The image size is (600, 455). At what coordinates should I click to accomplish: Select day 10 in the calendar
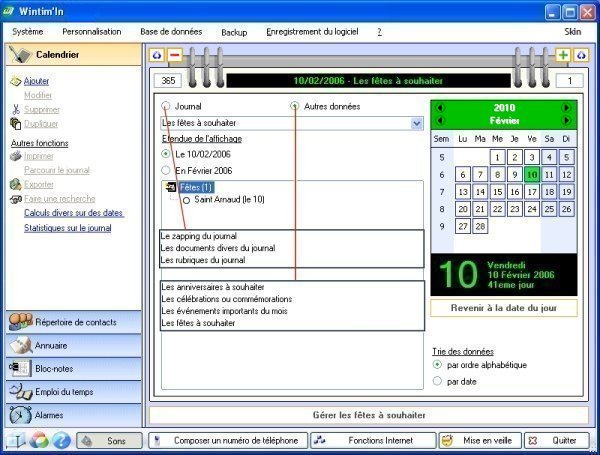[532, 174]
